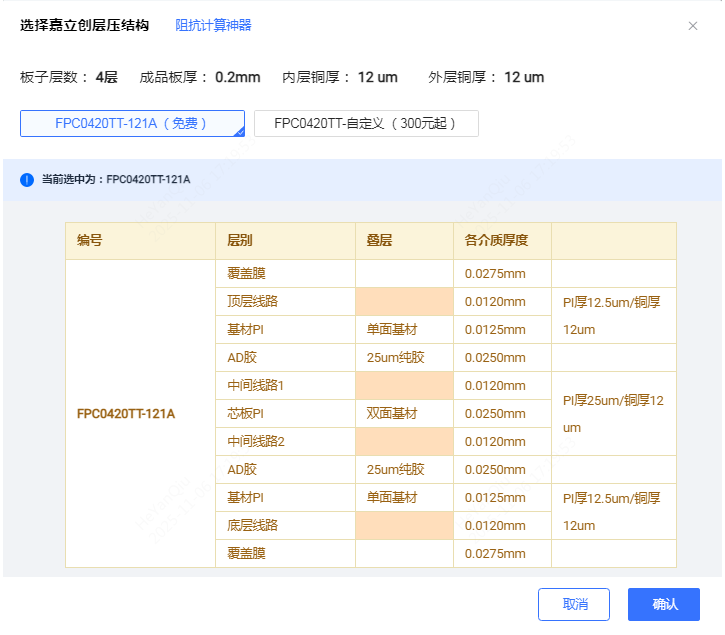The image size is (725, 635).
Task: Select the FPC0420TT-121A (免费) option
Action: click(131, 123)
